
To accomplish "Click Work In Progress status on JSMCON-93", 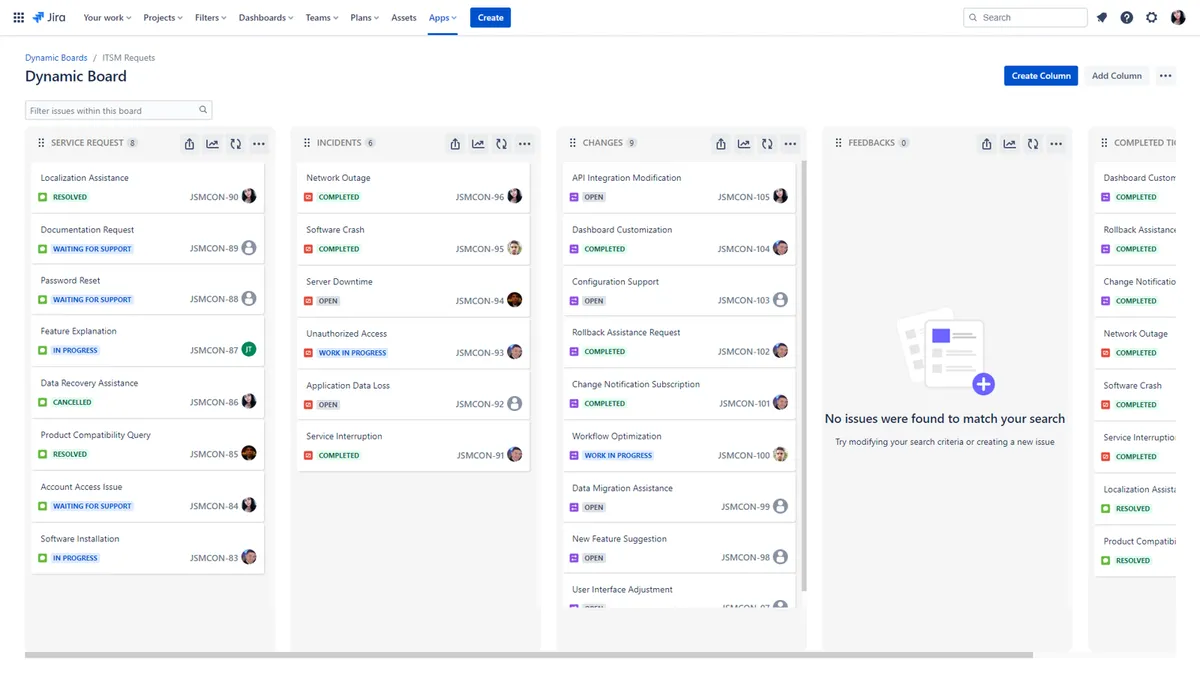I will click(352, 353).
